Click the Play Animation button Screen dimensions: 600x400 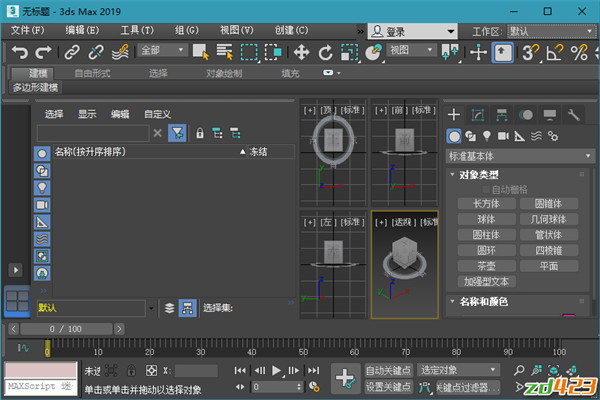tap(276, 370)
